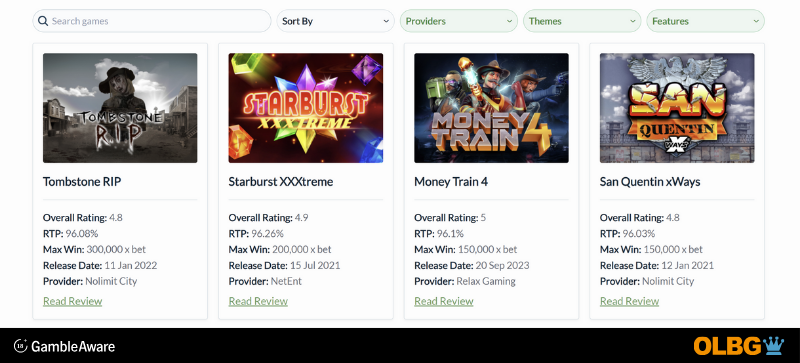Open the Tombstone RIP game thumbnail
Screen dimensions: 800x363
tap(120, 108)
